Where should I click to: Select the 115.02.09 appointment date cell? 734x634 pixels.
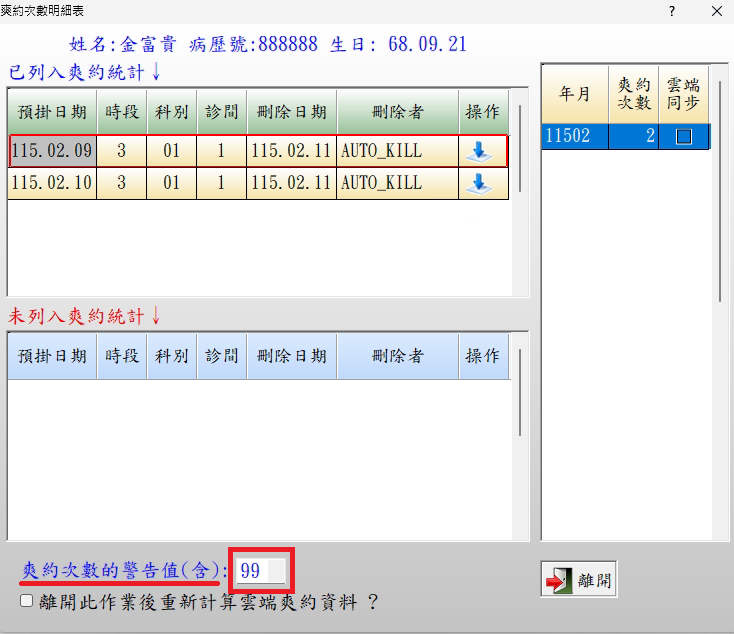pos(52,152)
